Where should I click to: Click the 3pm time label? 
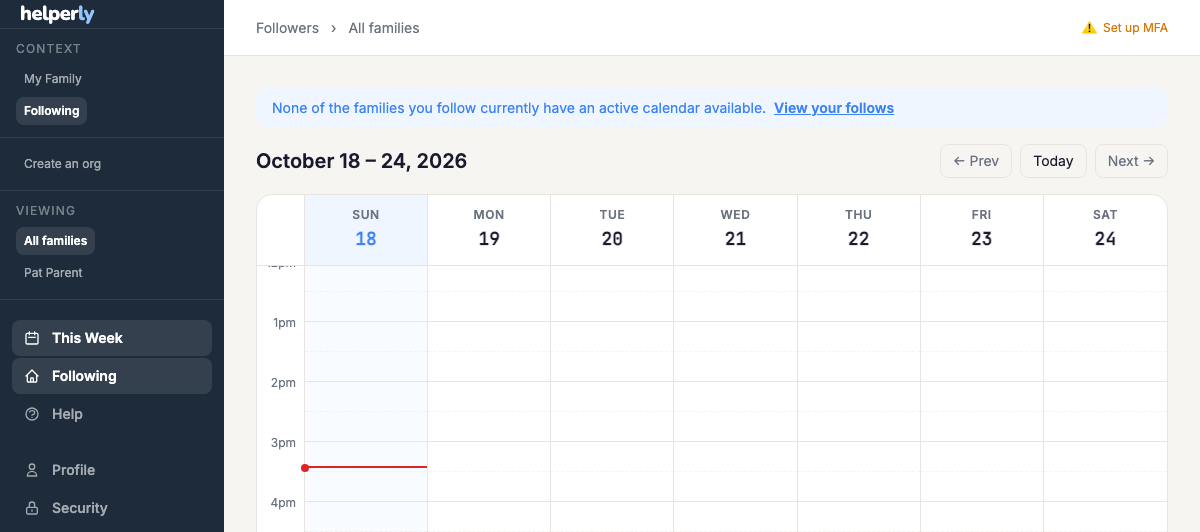[x=285, y=443]
